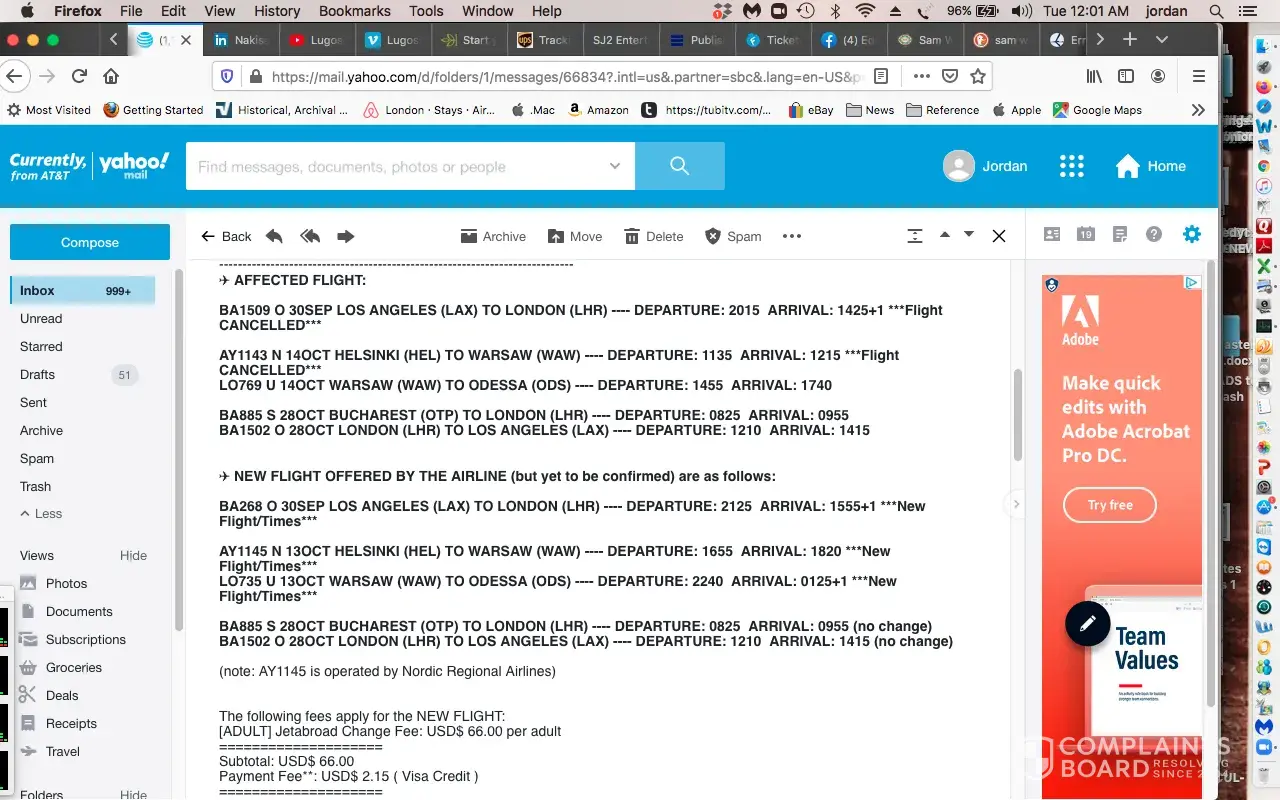
Task: List all tabs with the dropdown arrow
Action: [x=1162, y=40]
